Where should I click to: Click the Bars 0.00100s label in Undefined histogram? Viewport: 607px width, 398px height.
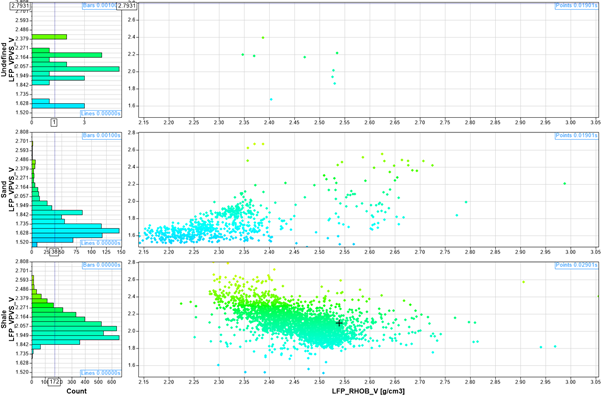(100, 6)
